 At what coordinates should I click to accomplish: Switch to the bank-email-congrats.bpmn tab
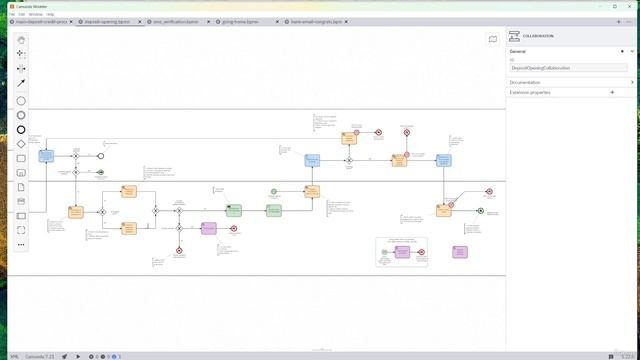[316, 22]
